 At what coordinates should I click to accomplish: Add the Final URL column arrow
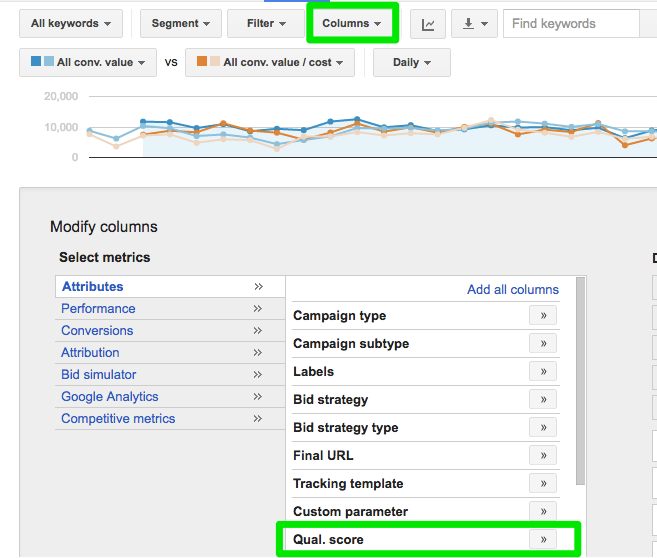coord(543,456)
